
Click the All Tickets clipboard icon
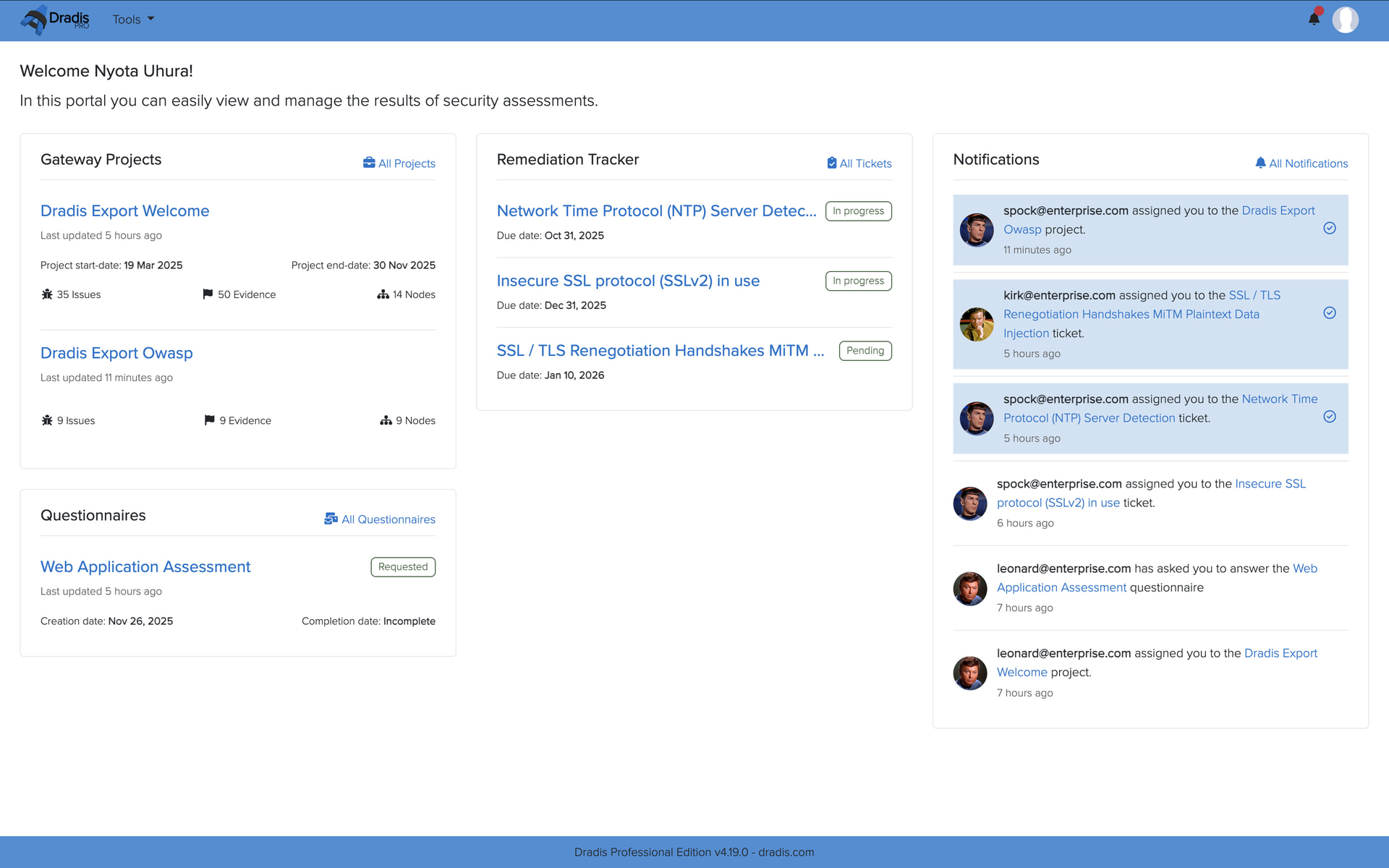(831, 163)
